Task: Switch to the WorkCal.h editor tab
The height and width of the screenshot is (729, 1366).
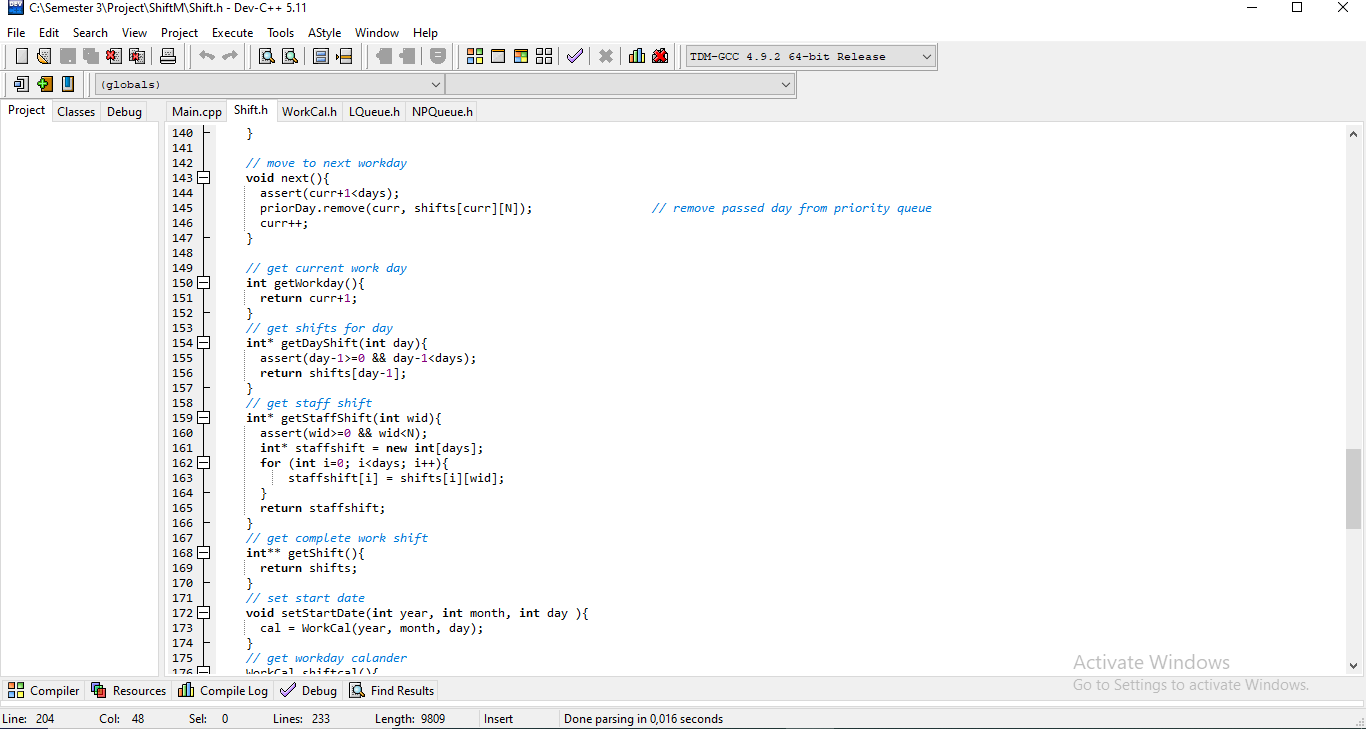Action: (310, 112)
